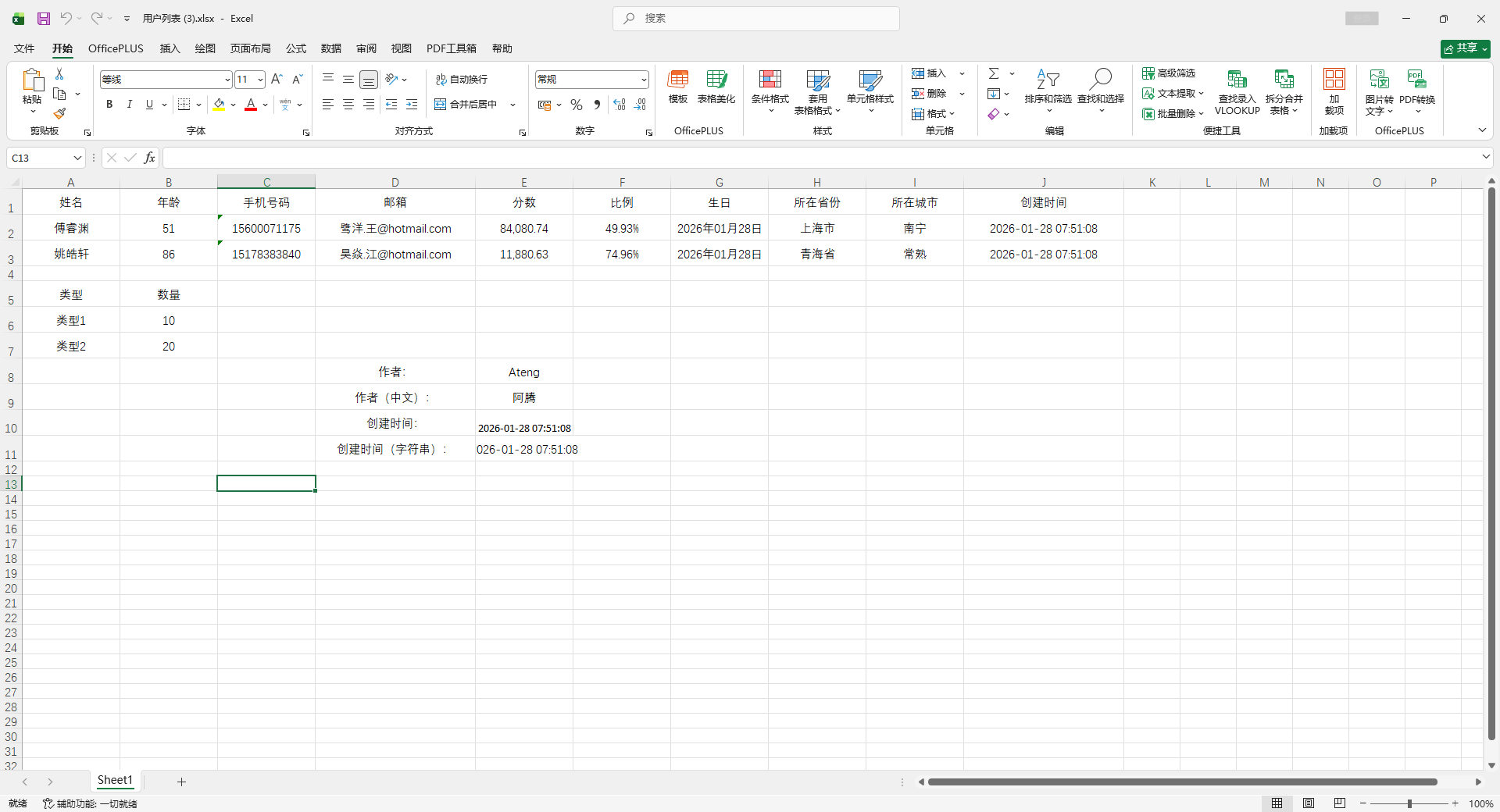Click the search box in title bar
This screenshot has width=1500, height=812.
tap(756, 19)
